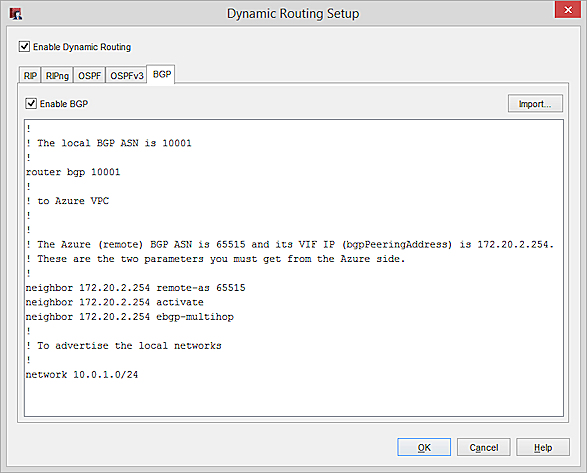
Task: Close the Dynamic Routing Setup dialog
Action: click(568, 9)
